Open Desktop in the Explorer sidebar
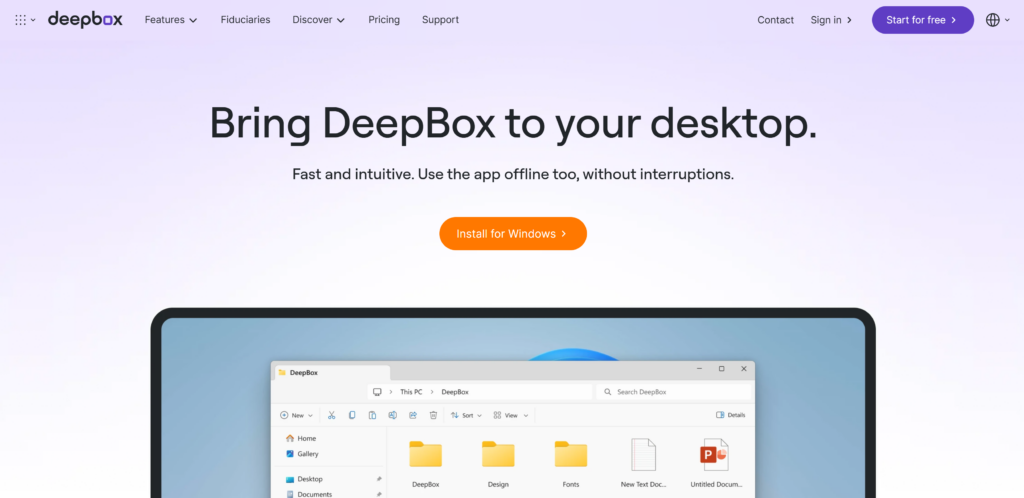 (304, 479)
